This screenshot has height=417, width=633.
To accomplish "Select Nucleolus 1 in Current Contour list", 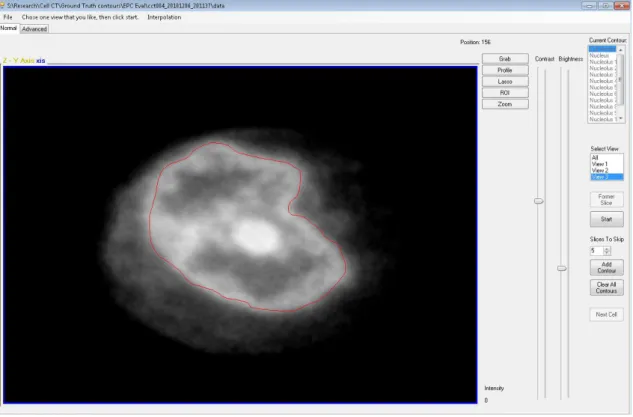I will [x=602, y=62].
